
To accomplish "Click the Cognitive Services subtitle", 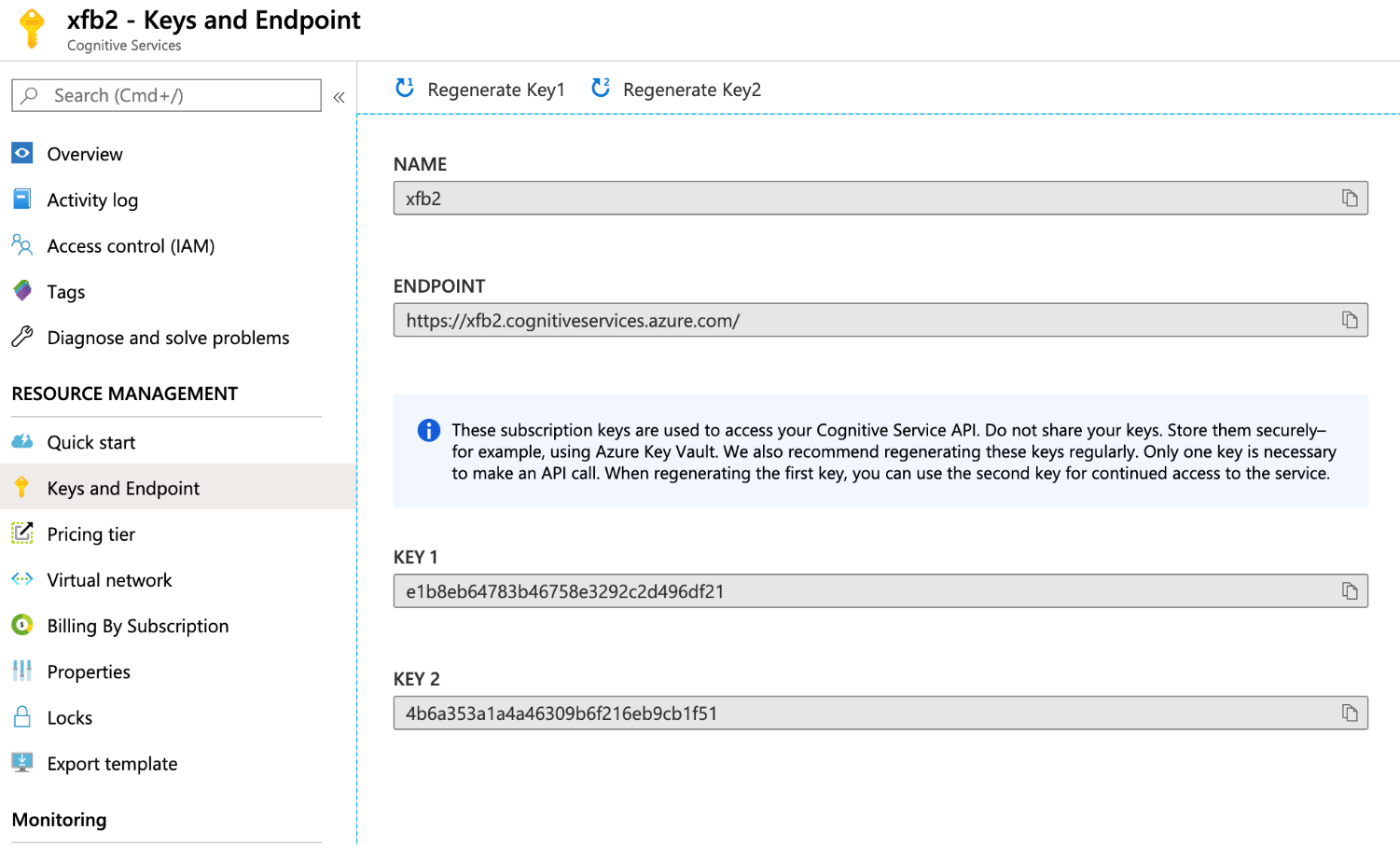I will [124, 46].
